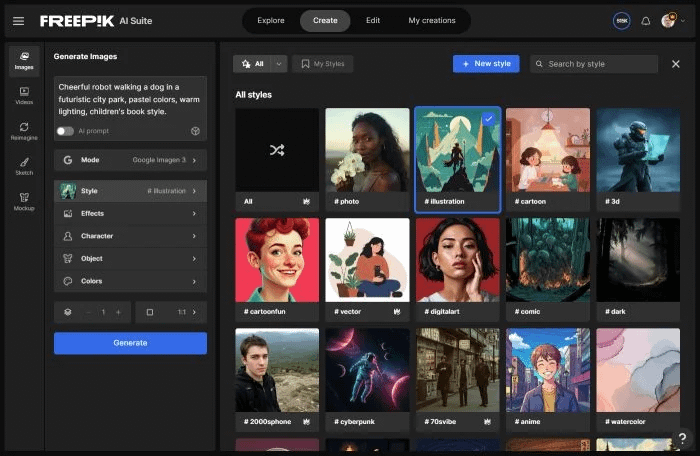700x456 pixels.
Task: Click the premium crown on vector tile
Action: pyautogui.click(x=397, y=311)
